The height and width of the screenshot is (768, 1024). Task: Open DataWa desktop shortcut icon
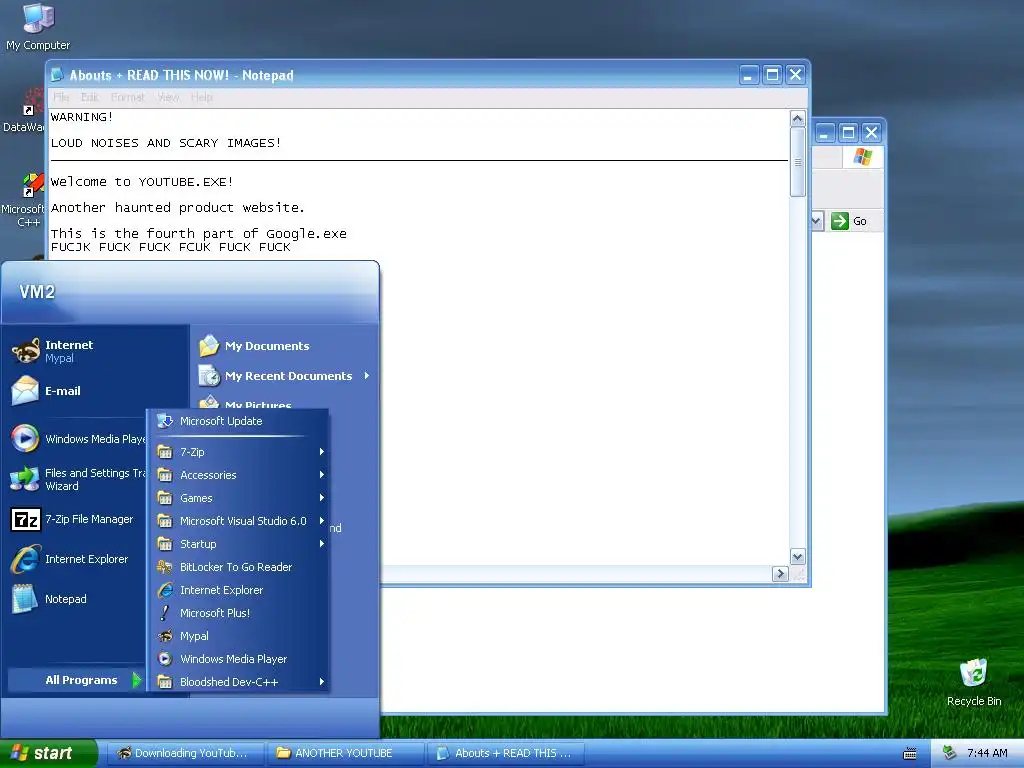[23, 111]
